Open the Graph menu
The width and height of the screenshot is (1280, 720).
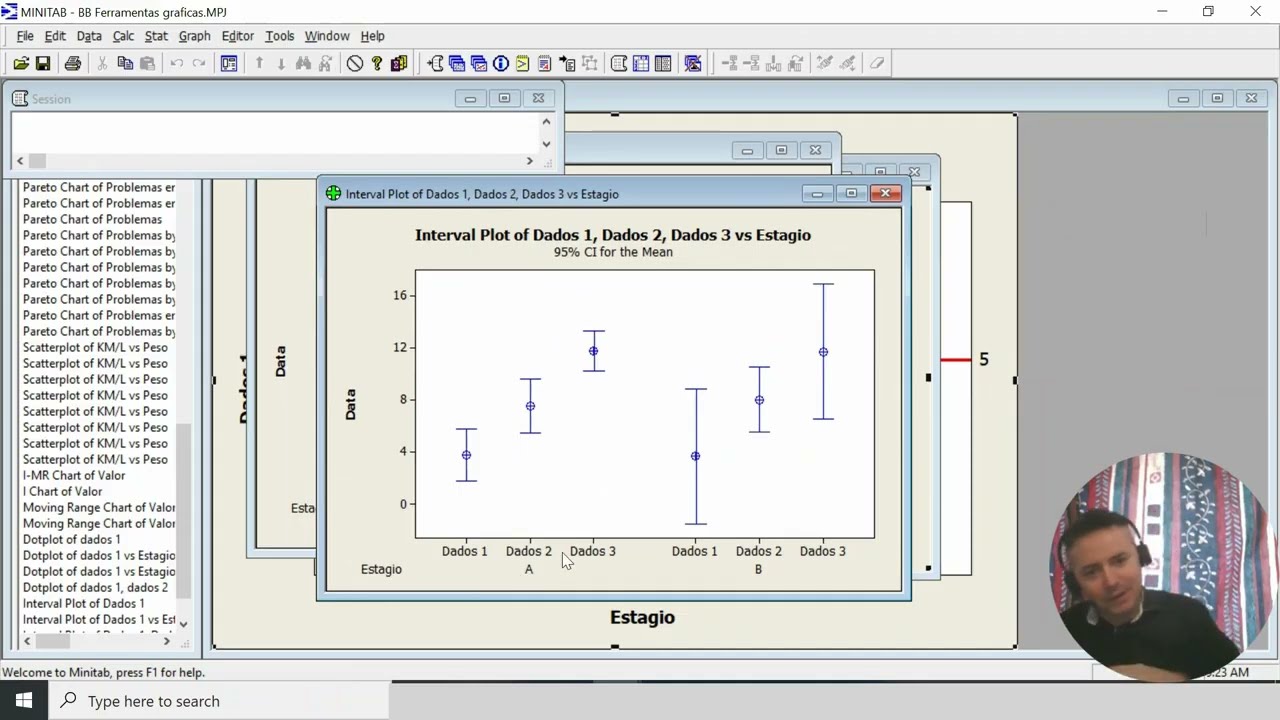click(194, 36)
